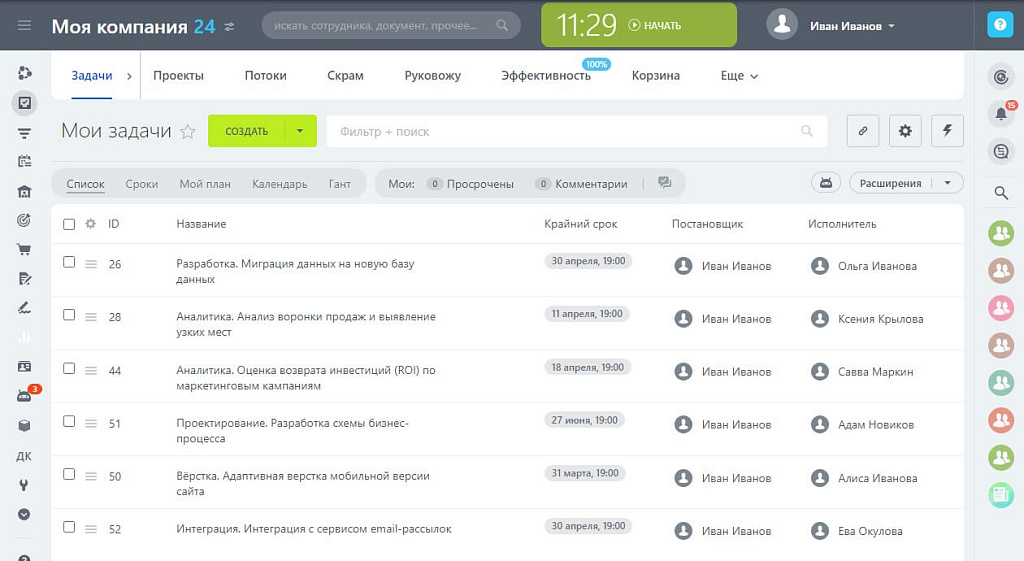Image resolution: width=1024 pixels, height=561 pixels.
Task: Open the Расширения dropdown
Action: tap(905, 183)
